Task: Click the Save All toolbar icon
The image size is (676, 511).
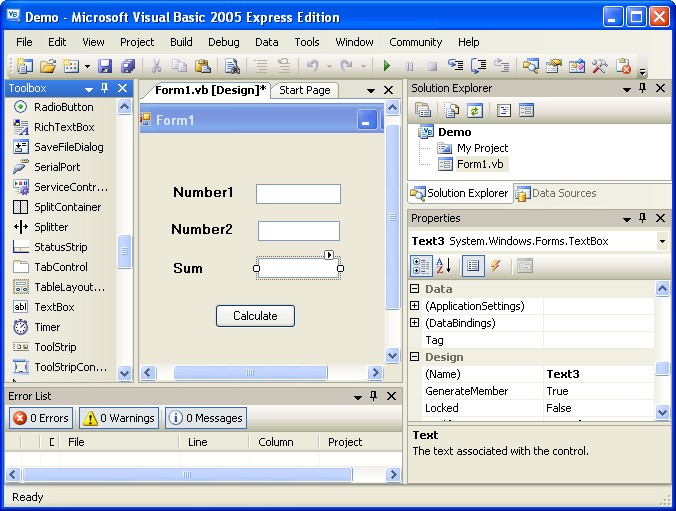Action: 128,66
